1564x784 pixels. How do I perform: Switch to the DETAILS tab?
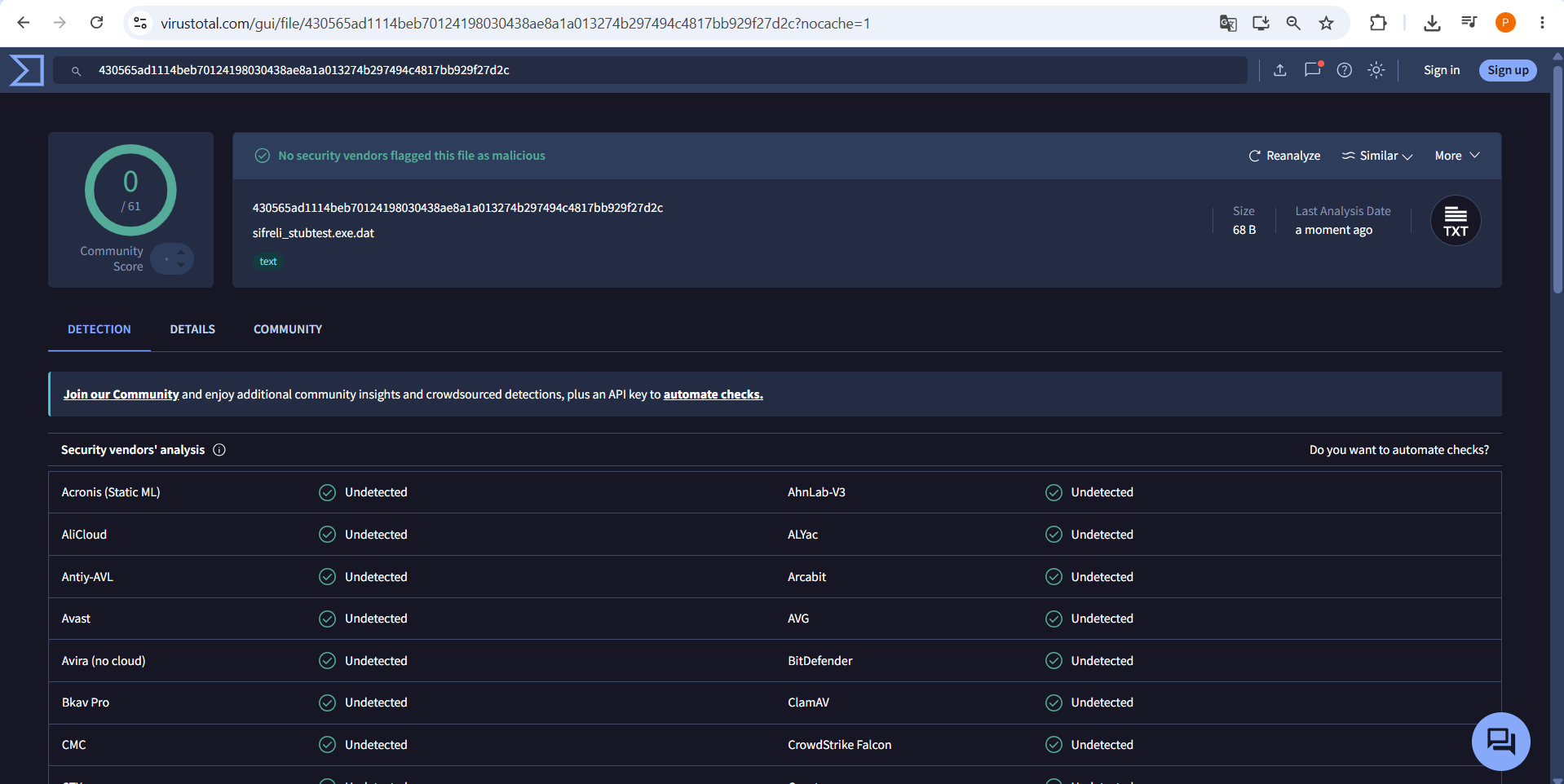pyautogui.click(x=192, y=329)
